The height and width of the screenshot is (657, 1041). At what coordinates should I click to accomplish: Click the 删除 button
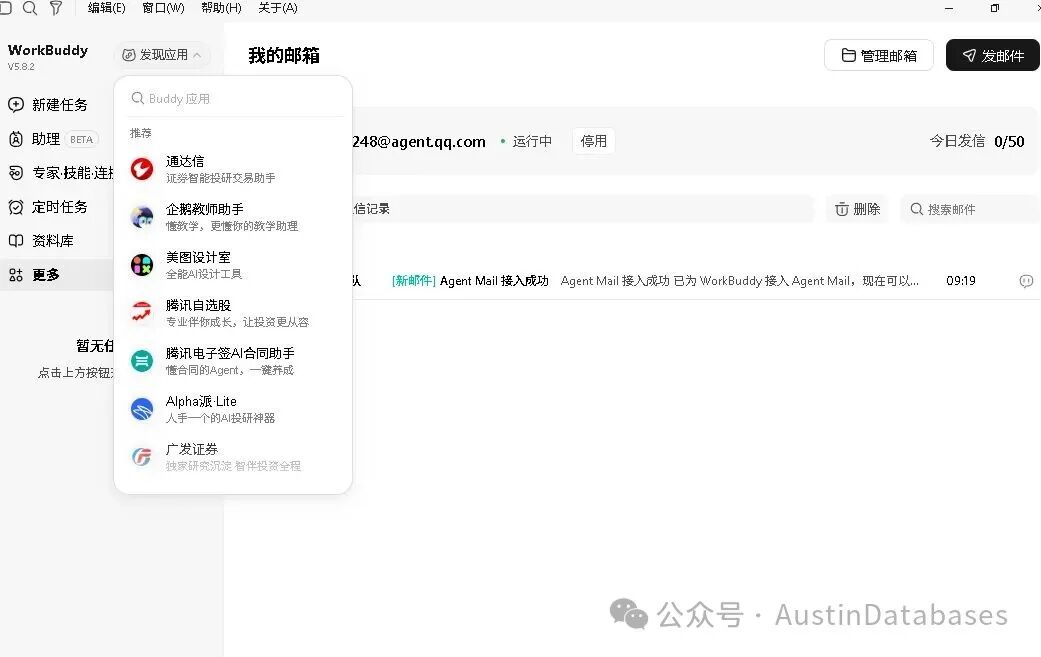pyautogui.click(x=858, y=209)
